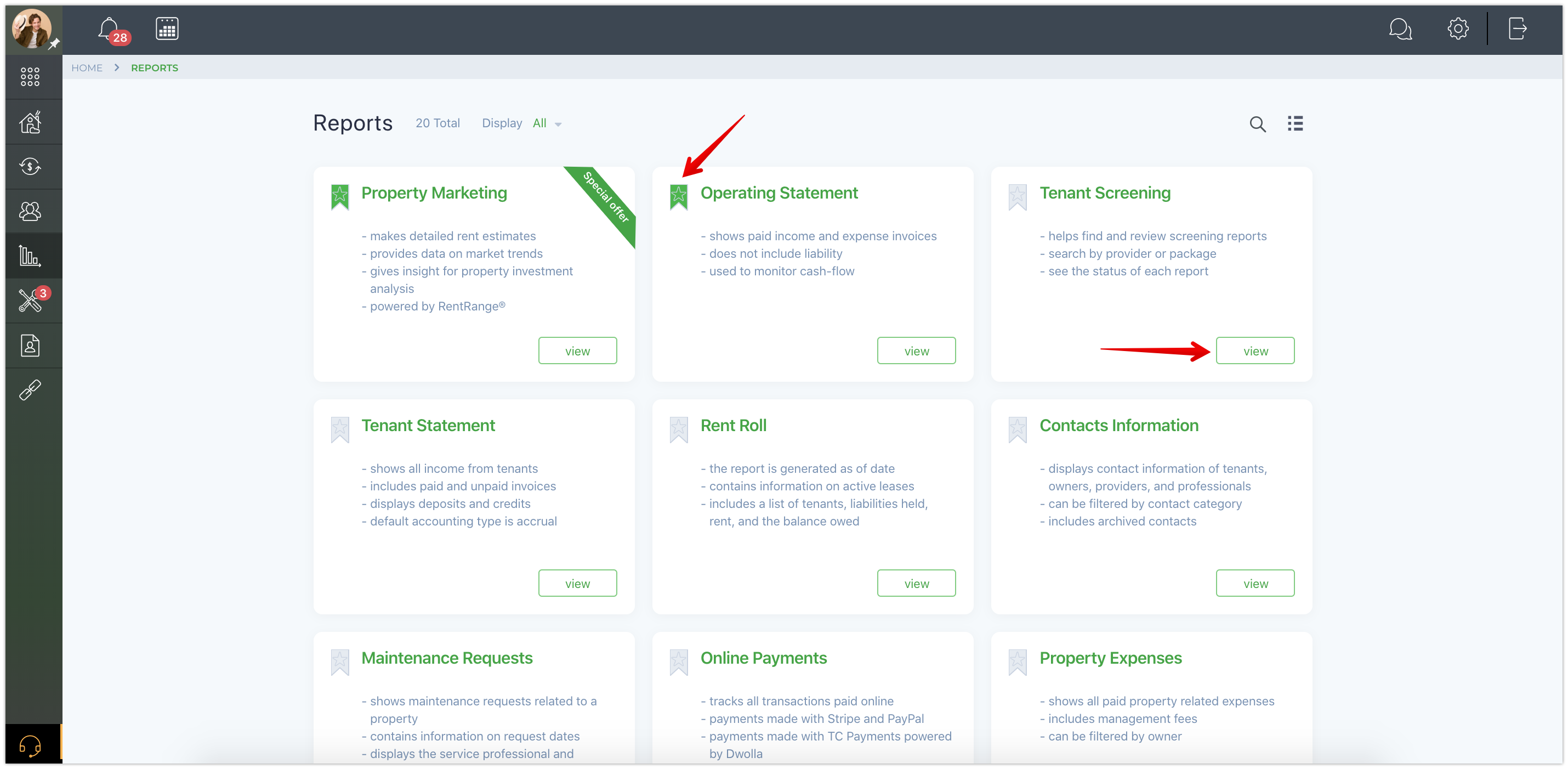Viewport: 1568px width, 769px height.
Task: View the Contacts Information report
Action: [1255, 583]
